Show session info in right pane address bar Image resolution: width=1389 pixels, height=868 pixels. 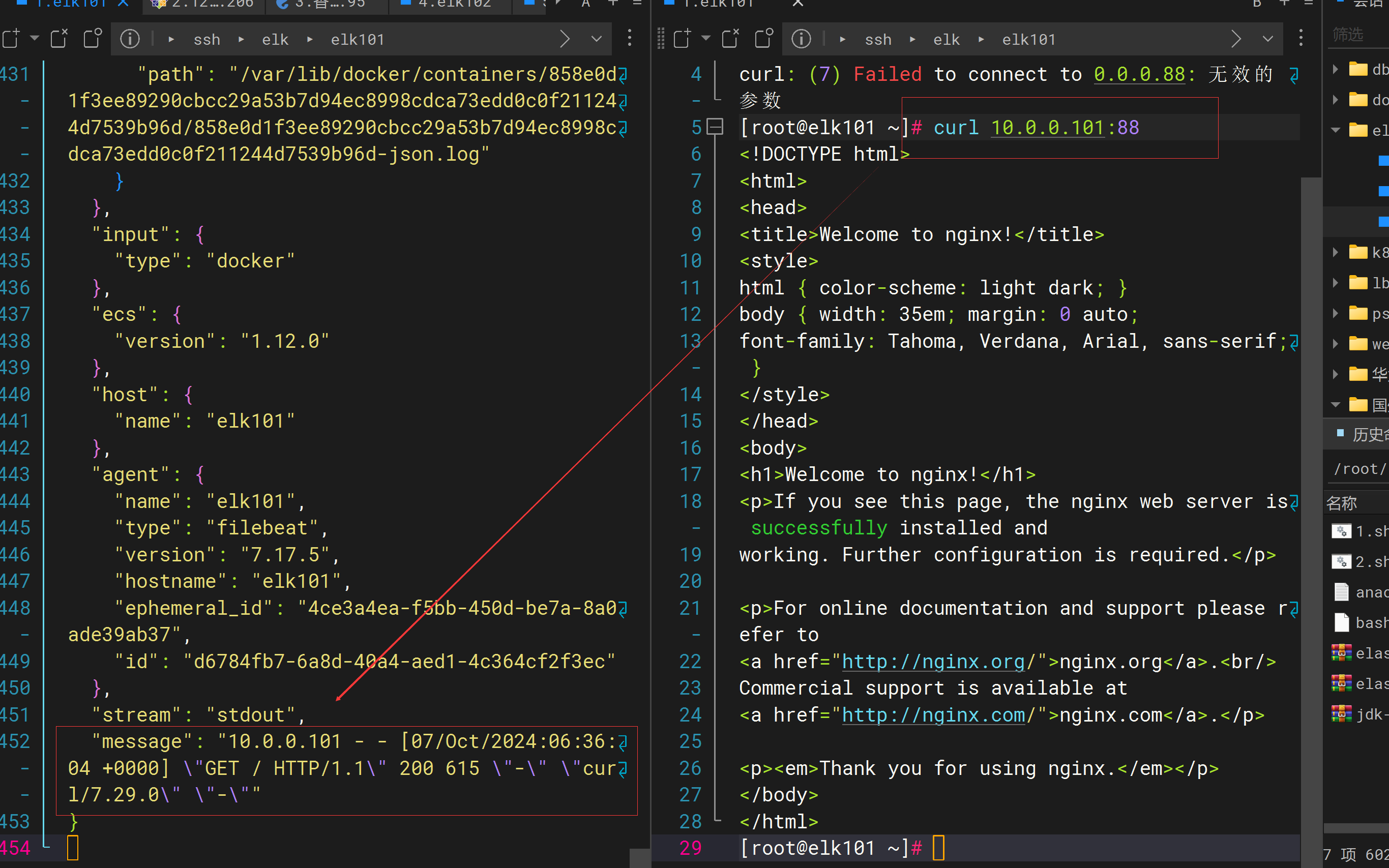[x=801, y=39]
